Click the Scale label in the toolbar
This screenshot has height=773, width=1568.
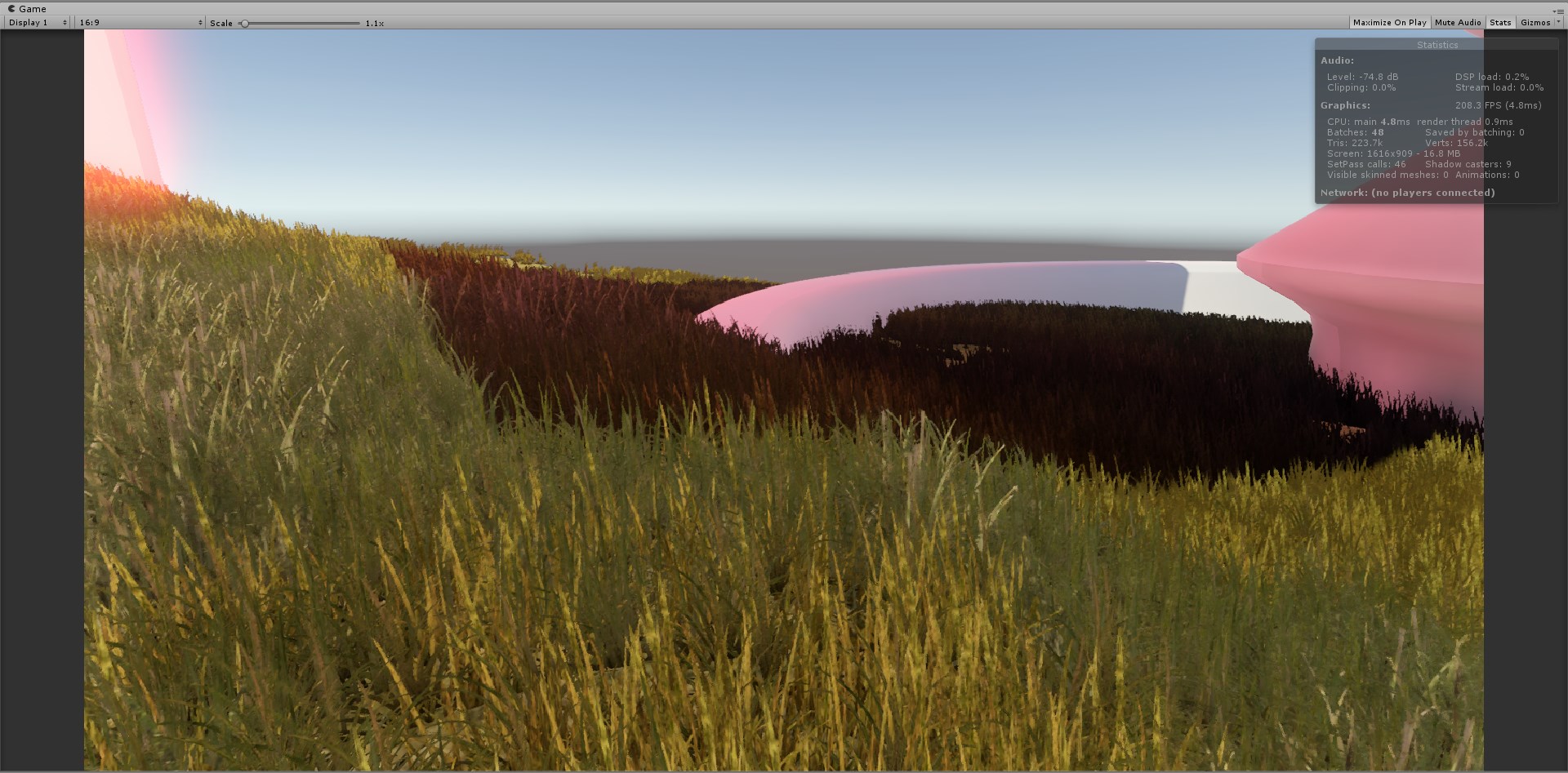220,24
